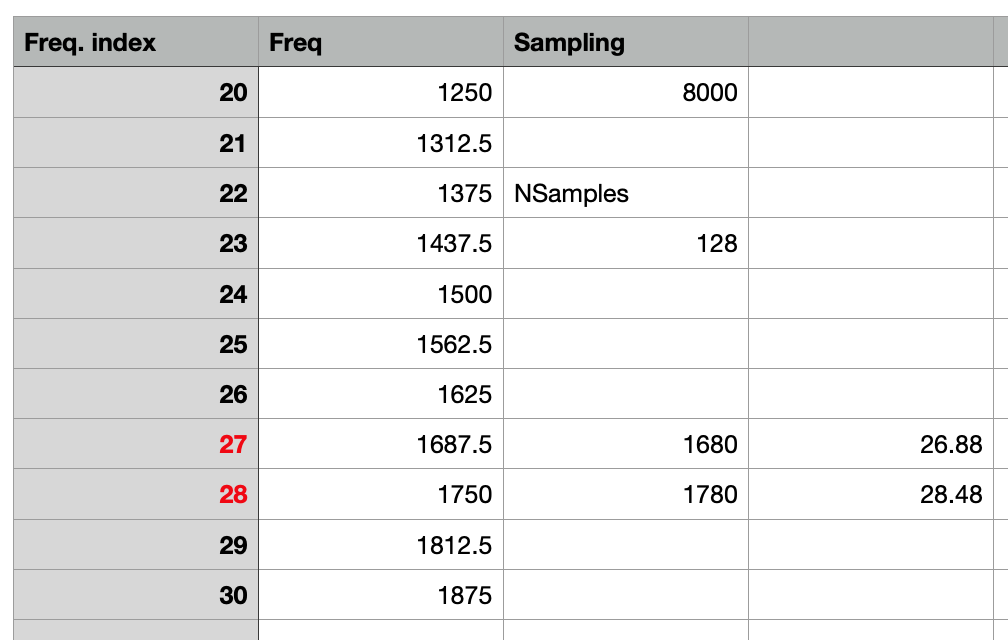Select the cell showing 1780
Screen dimensions: 1008x640
[x=625, y=494]
